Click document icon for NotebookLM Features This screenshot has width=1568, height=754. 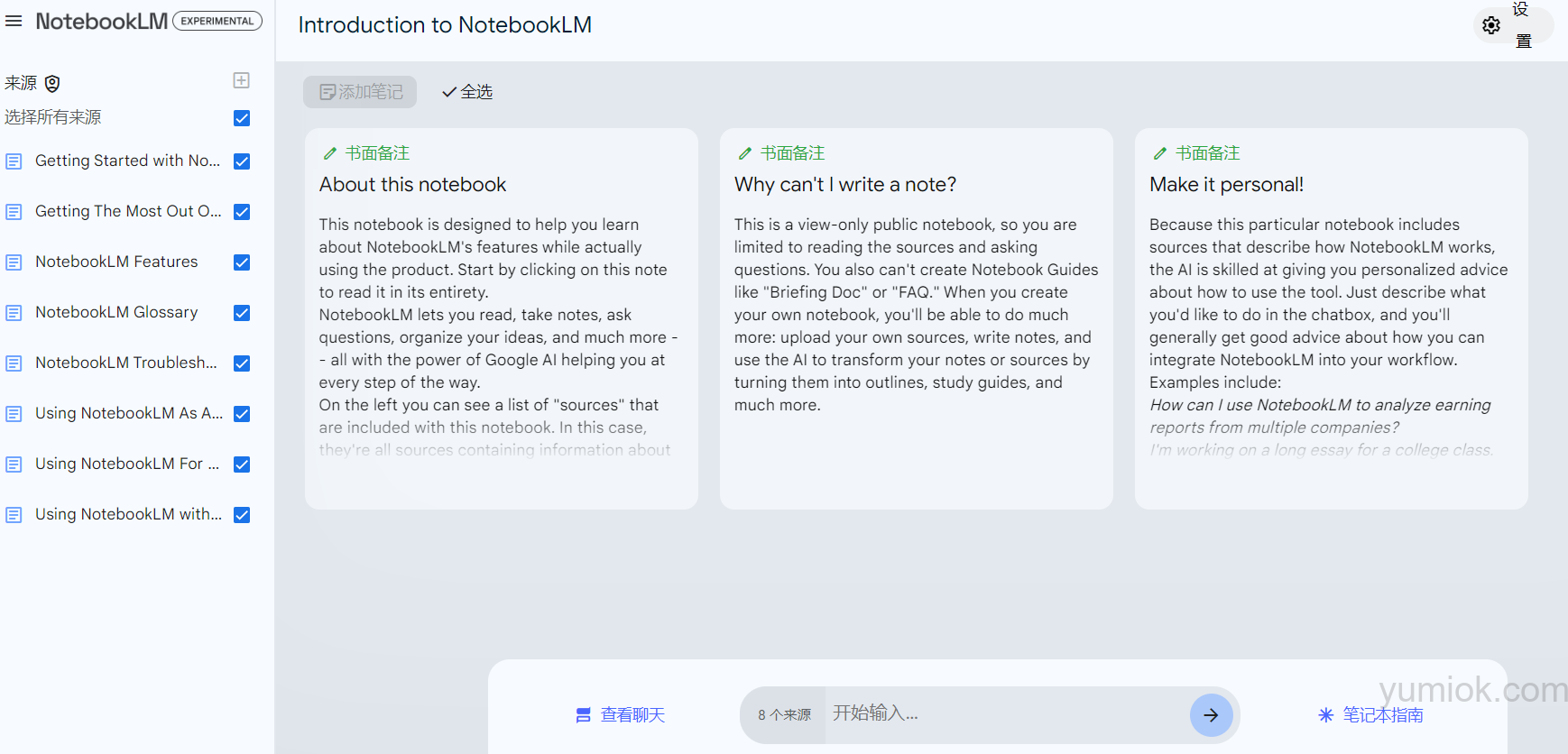tap(14, 262)
